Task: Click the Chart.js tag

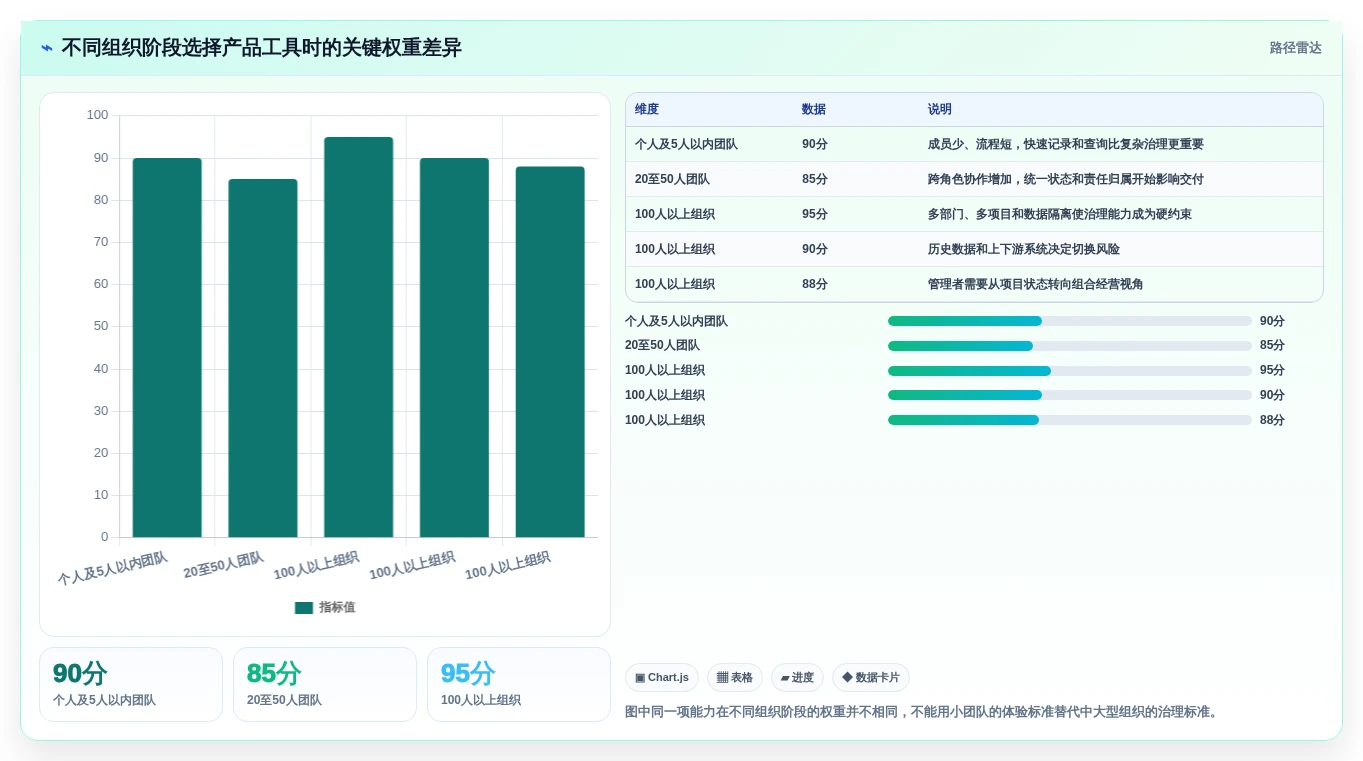Action: pos(662,678)
